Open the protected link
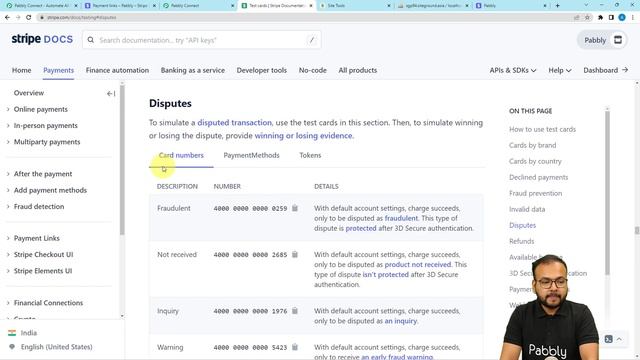640x360 pixels. tap(361, 228)
